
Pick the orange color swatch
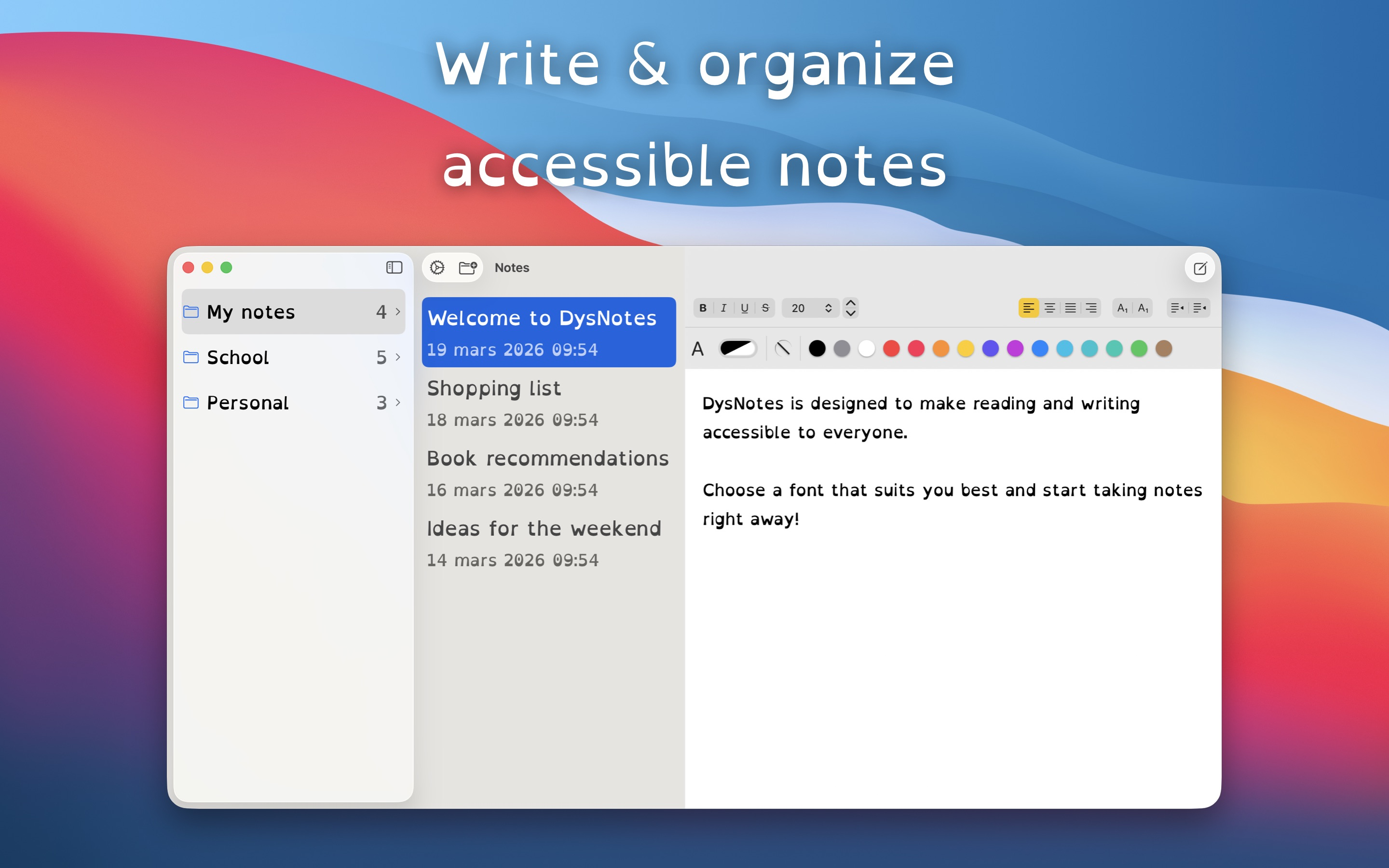tap(941, 349)
